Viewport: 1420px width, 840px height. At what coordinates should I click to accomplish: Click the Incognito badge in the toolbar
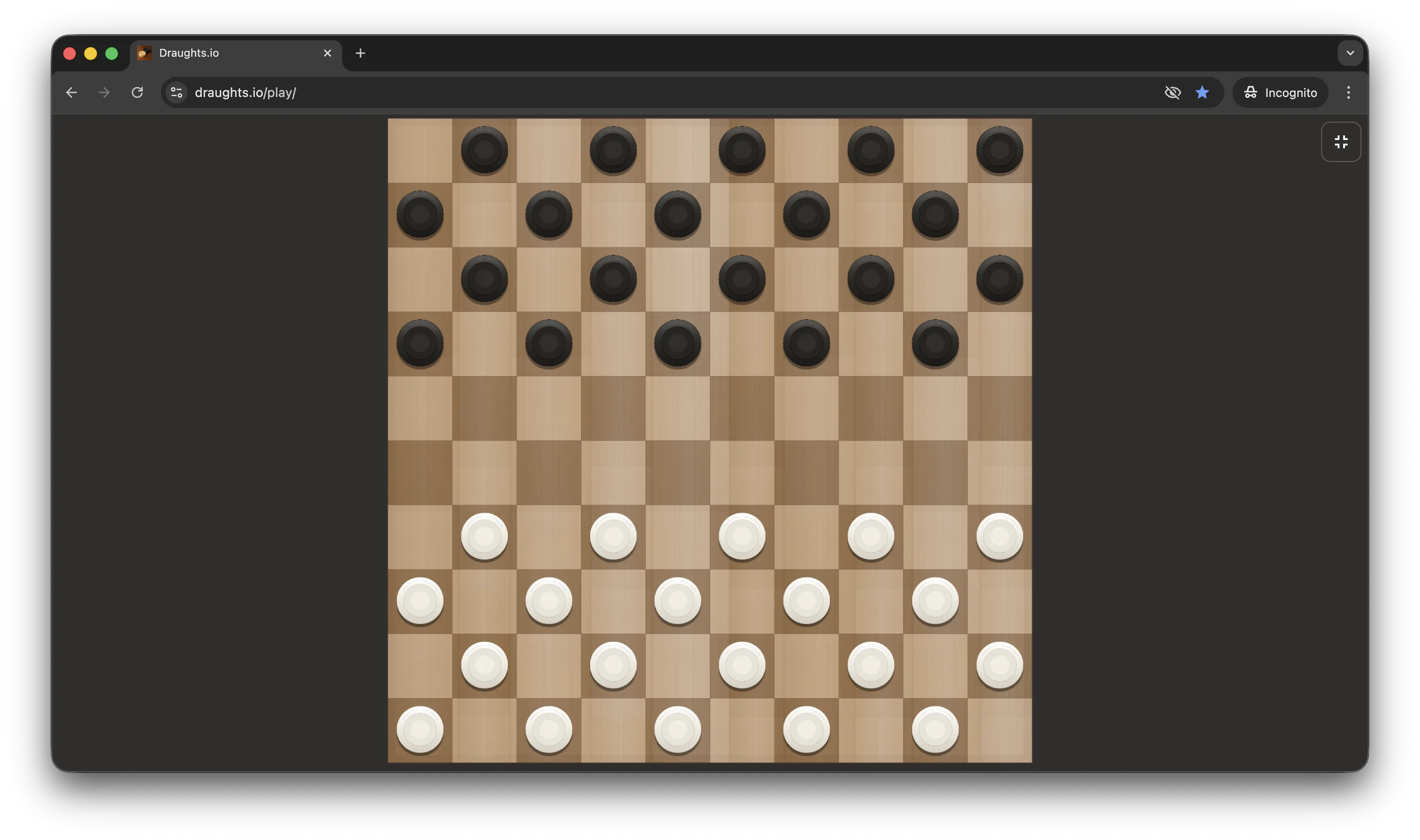[1280, 92]
